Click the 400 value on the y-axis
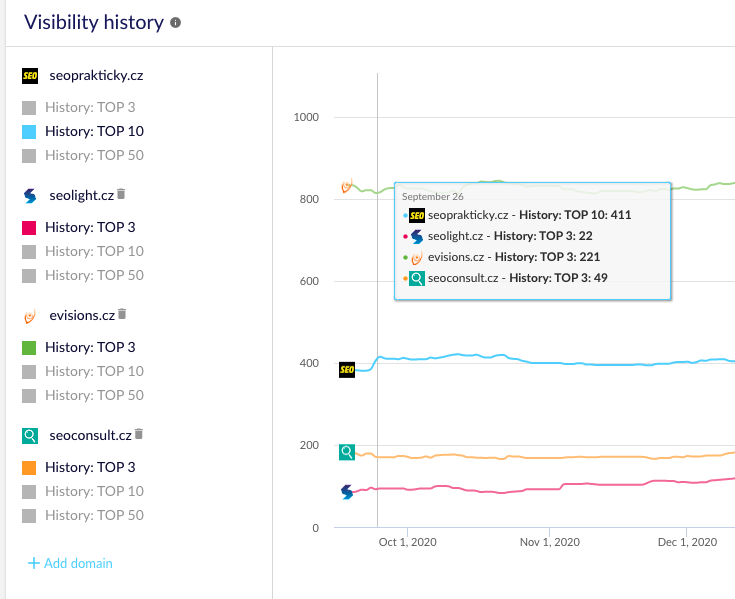Image resolution: width=735 pixels, height=599 pixels. click(309, 363)
